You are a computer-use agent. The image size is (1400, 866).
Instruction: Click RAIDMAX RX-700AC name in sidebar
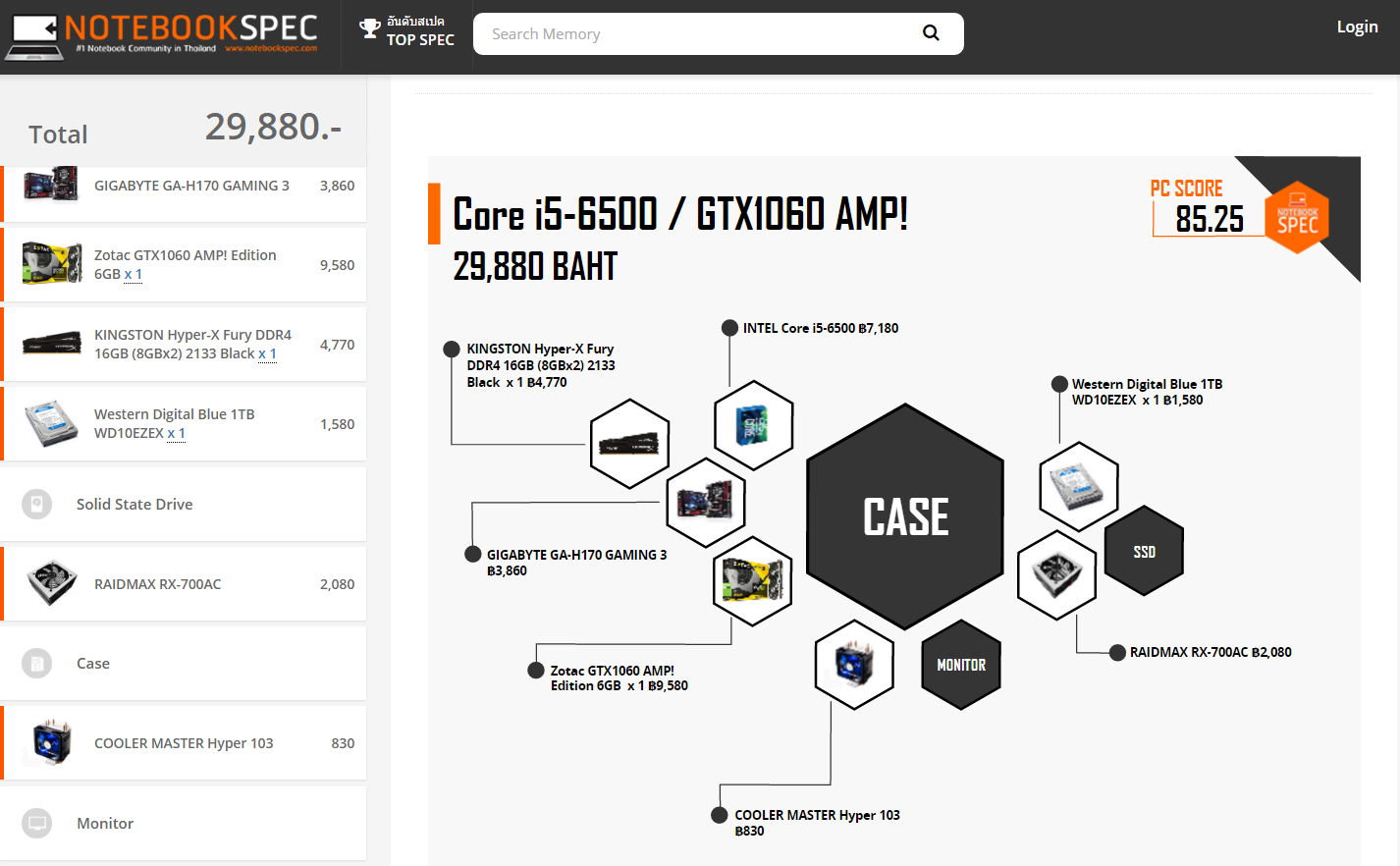click(158, 584)
